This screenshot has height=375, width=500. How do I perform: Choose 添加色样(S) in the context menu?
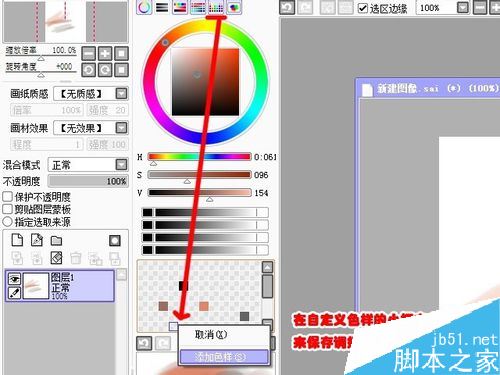[x=224, y=357]
